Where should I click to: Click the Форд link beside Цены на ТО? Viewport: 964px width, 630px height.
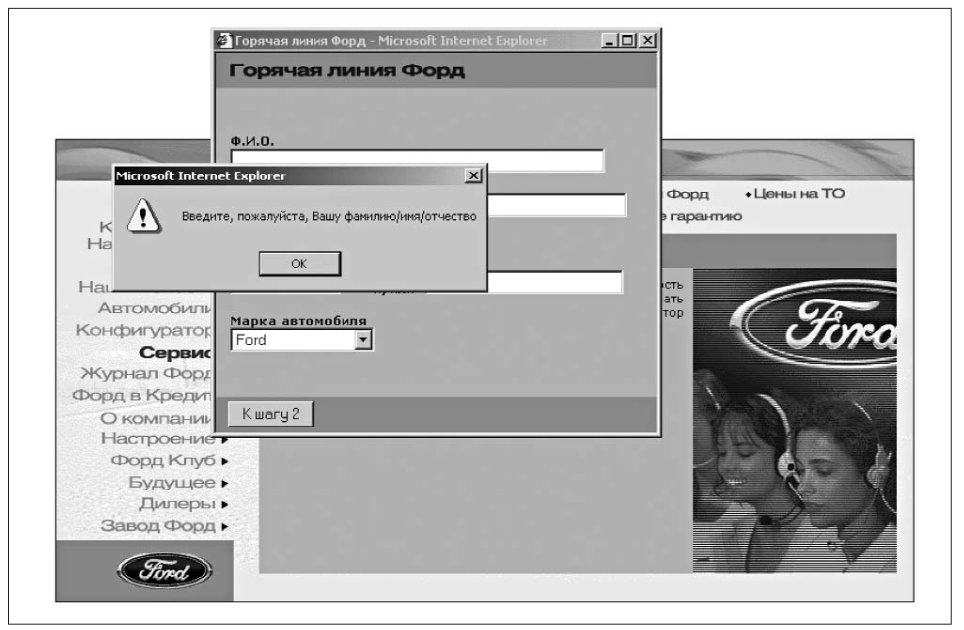pyautogui.click(x=687, y=194)
